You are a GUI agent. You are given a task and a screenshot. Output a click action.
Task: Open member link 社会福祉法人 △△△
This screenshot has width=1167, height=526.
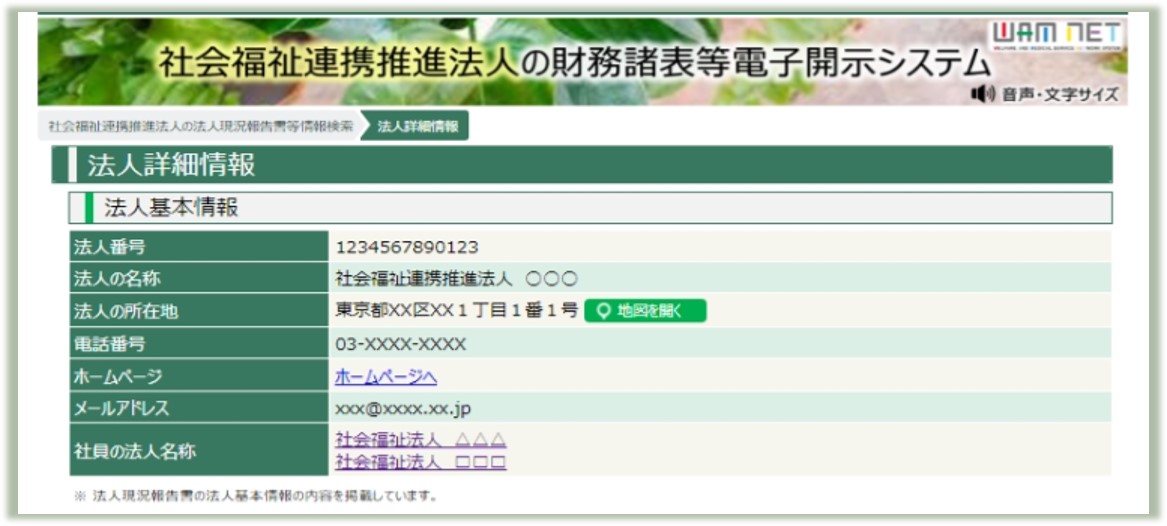[x=421, y=440]
